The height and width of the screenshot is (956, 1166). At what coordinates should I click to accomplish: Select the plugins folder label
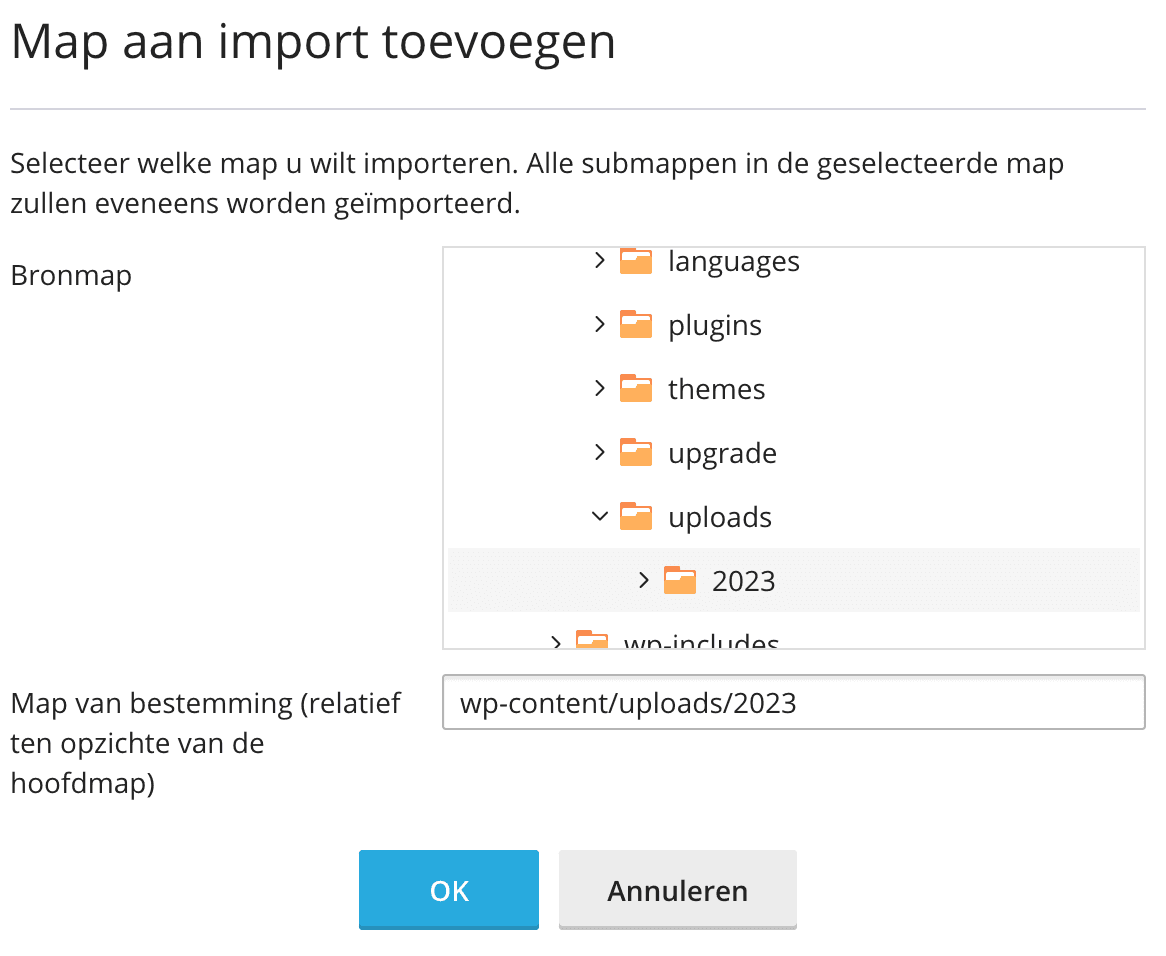tap(715, 326)
